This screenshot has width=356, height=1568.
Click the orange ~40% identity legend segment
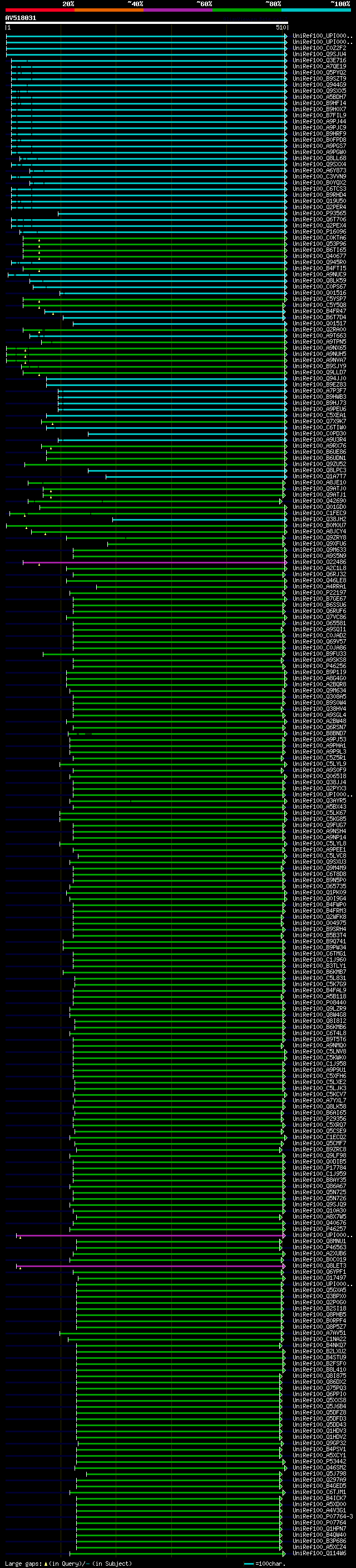point(109,11)
